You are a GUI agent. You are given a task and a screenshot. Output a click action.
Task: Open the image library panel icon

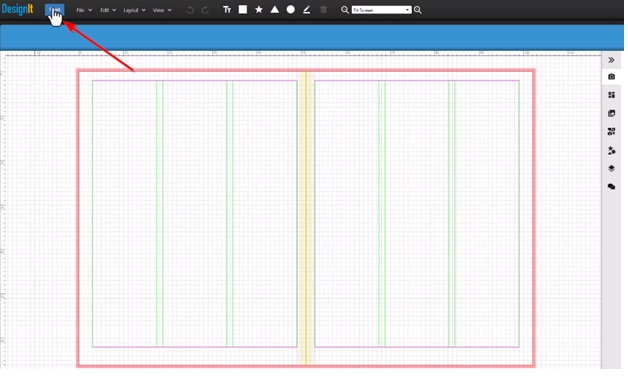612,113
